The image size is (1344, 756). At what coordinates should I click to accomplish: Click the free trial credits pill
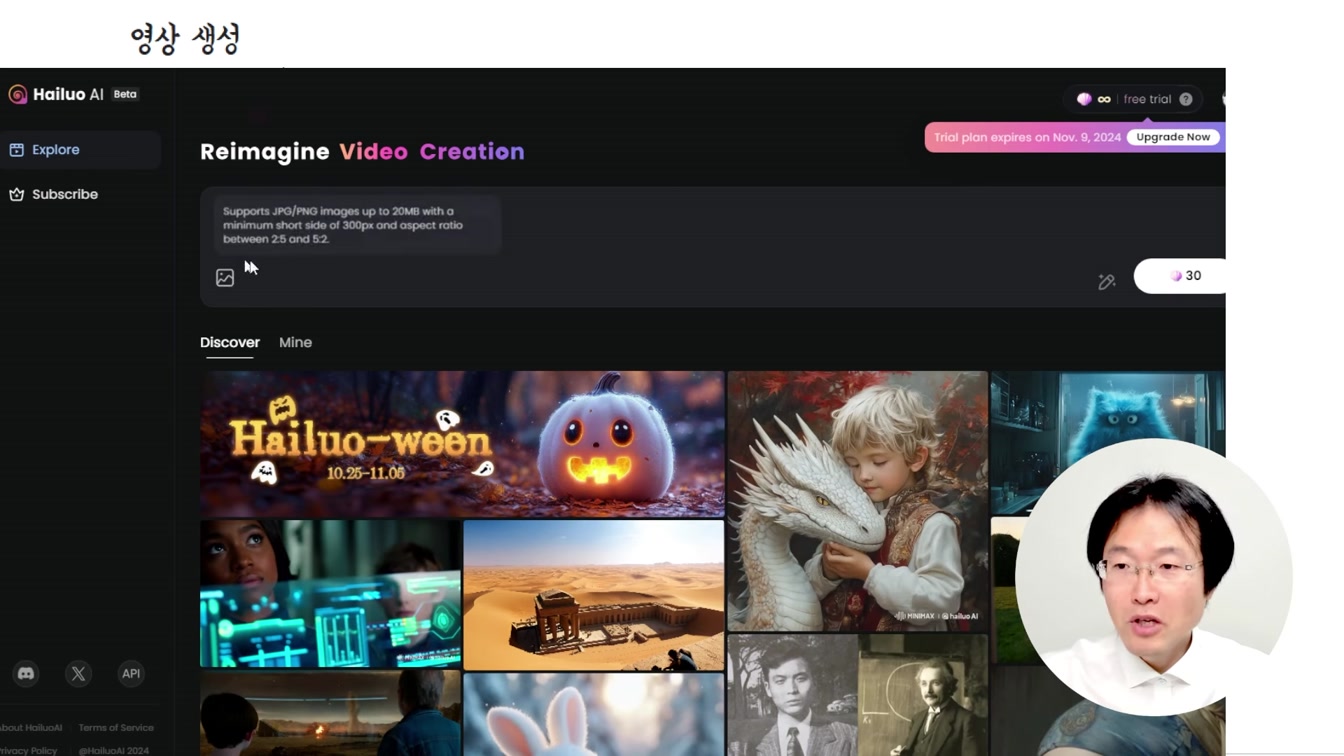click(x=1133, y=99)
